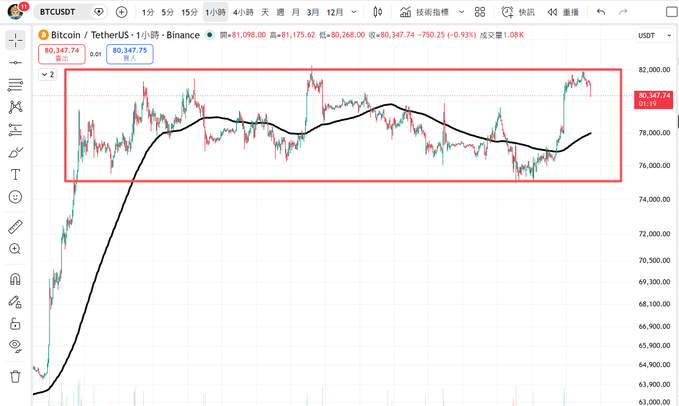Start bar 重播 replay
The image size is (679, 406).
click(563, 12)
